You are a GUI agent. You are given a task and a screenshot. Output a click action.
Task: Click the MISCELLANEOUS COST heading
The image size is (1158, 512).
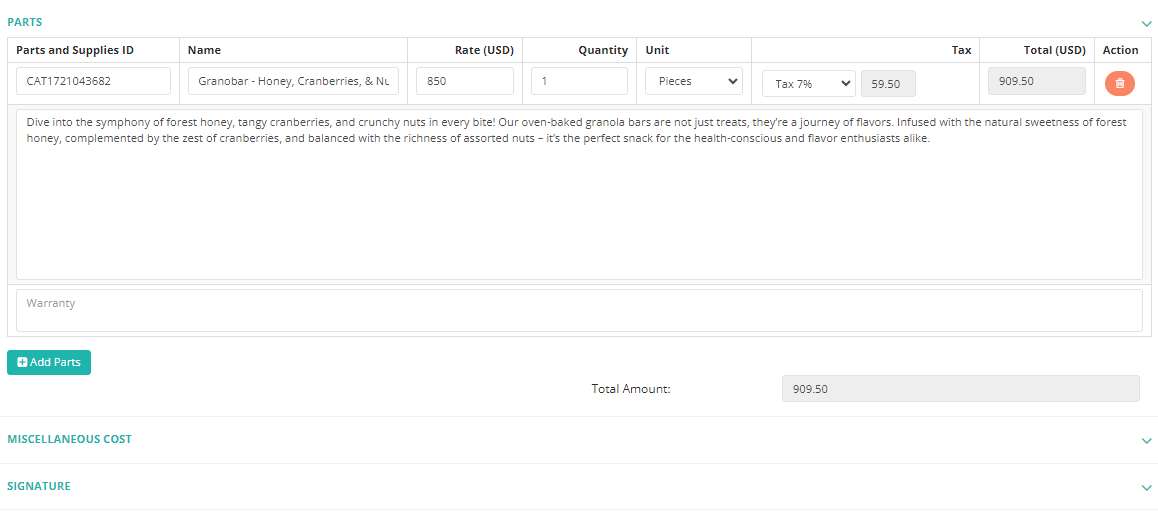(69, 439)
